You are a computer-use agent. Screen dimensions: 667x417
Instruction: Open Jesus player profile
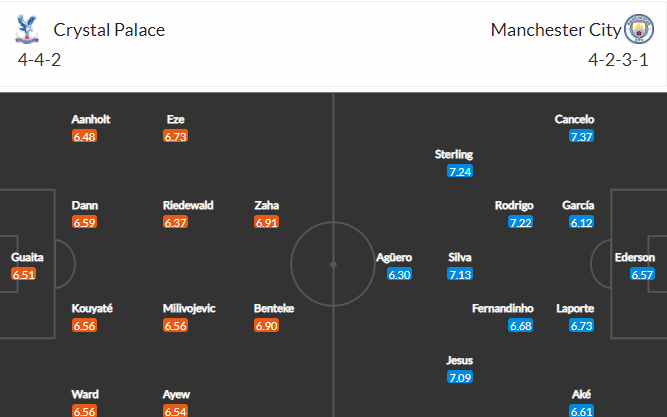pos(459,360)
